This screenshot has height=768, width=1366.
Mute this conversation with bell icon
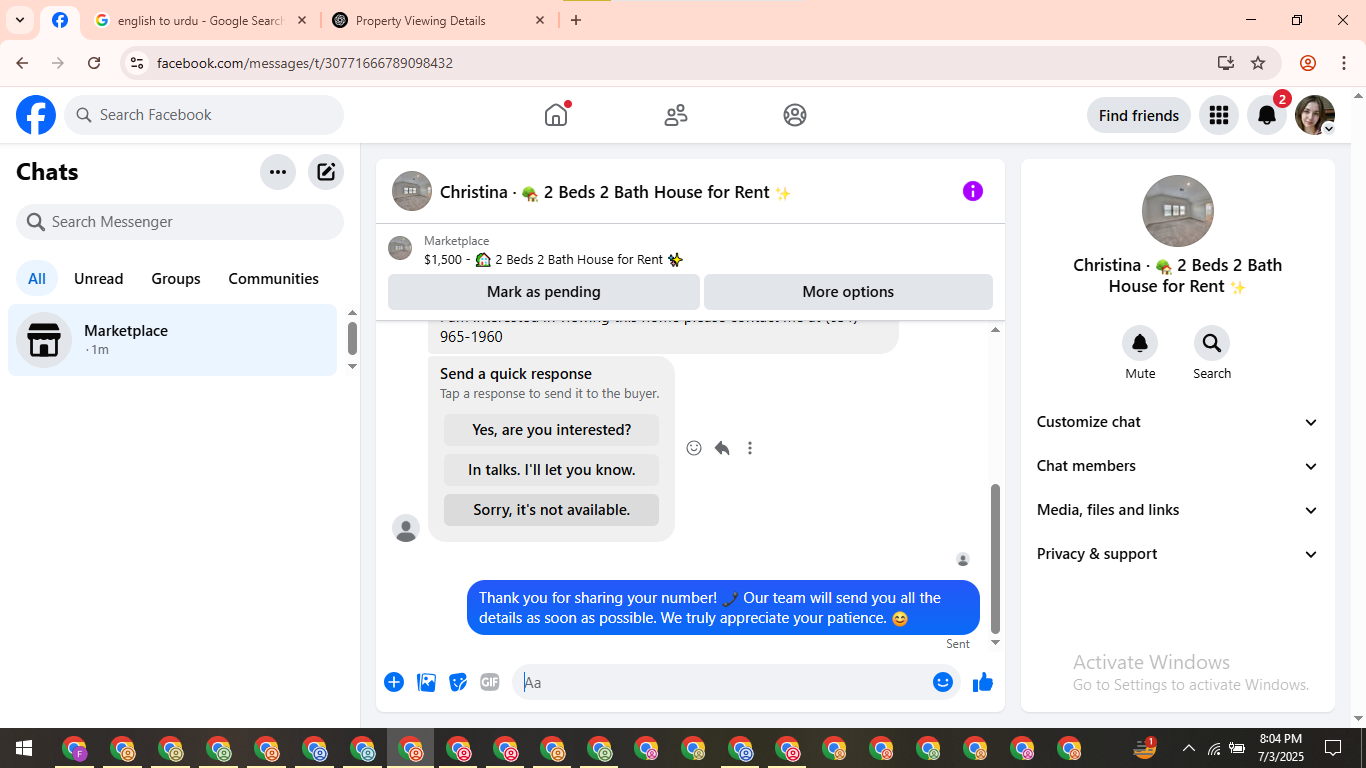(x=1140, y=344)
